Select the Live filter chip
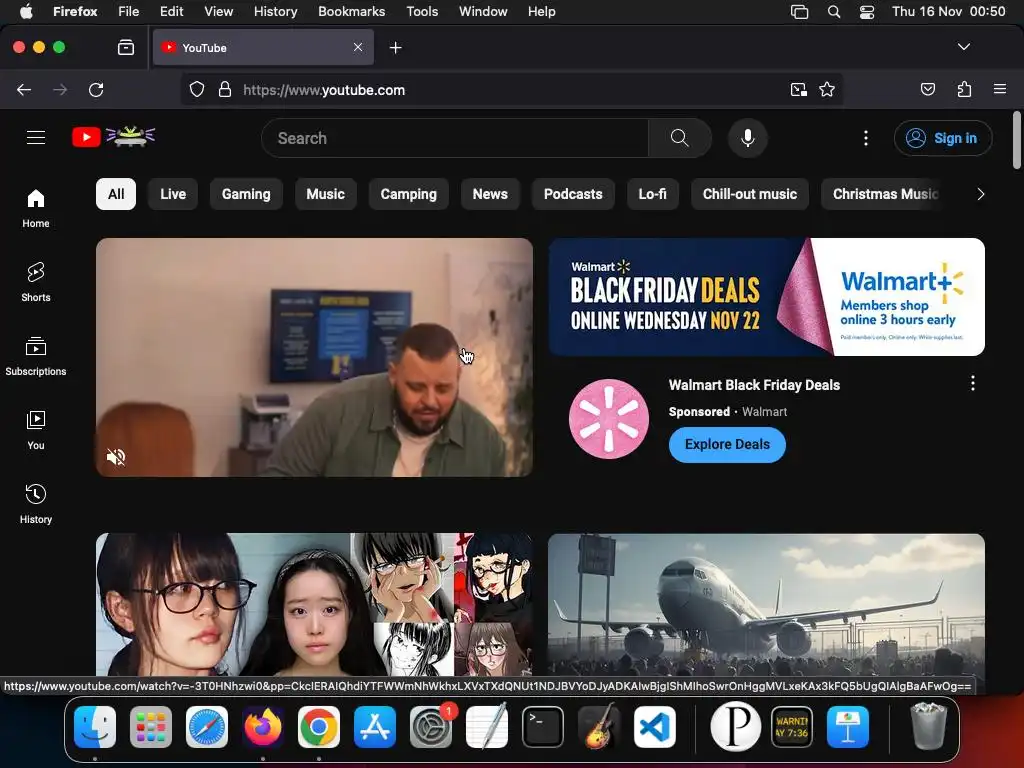The image size is (1024, 768). tap(173, 194)
